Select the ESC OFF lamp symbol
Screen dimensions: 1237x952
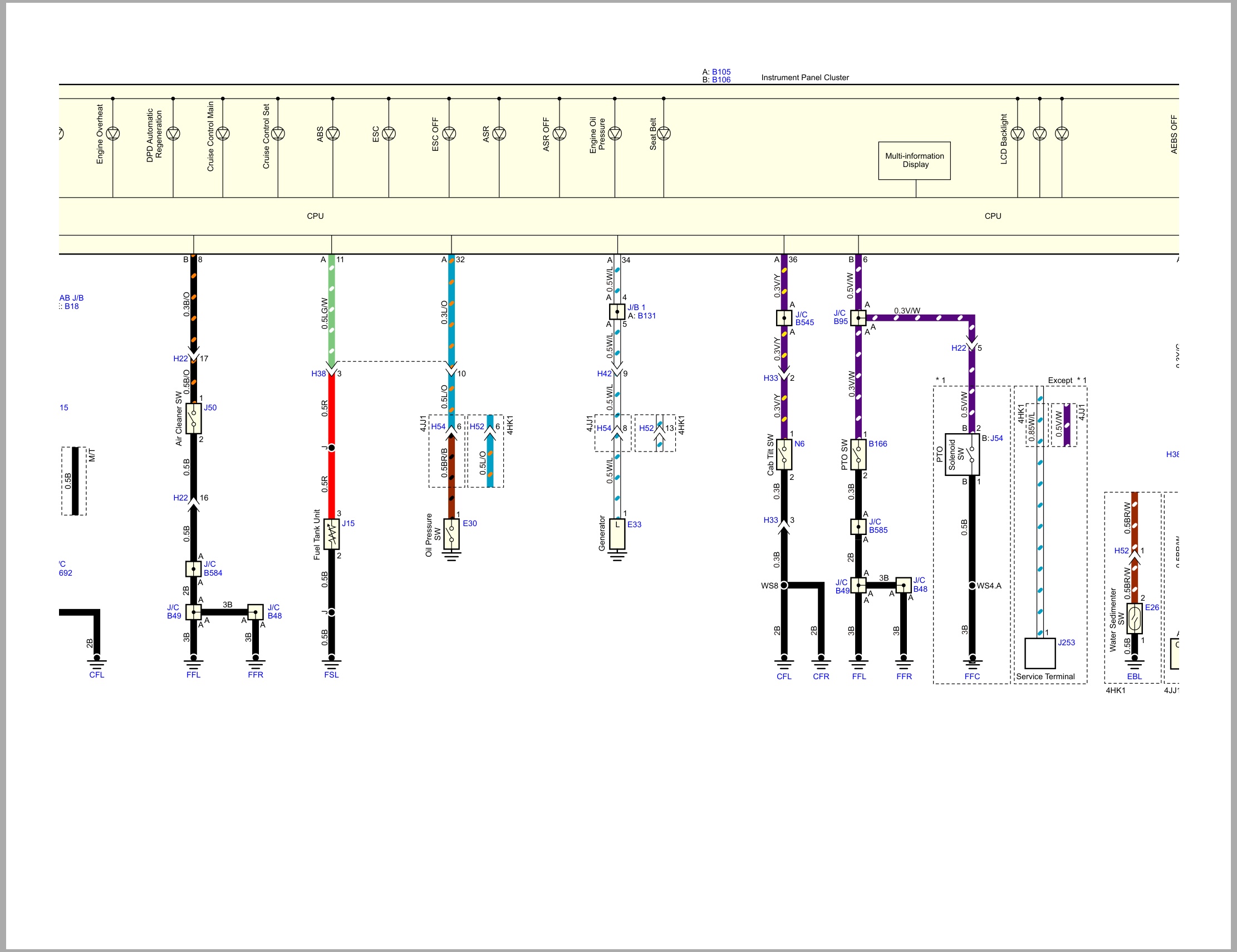[x=449, y=134]
